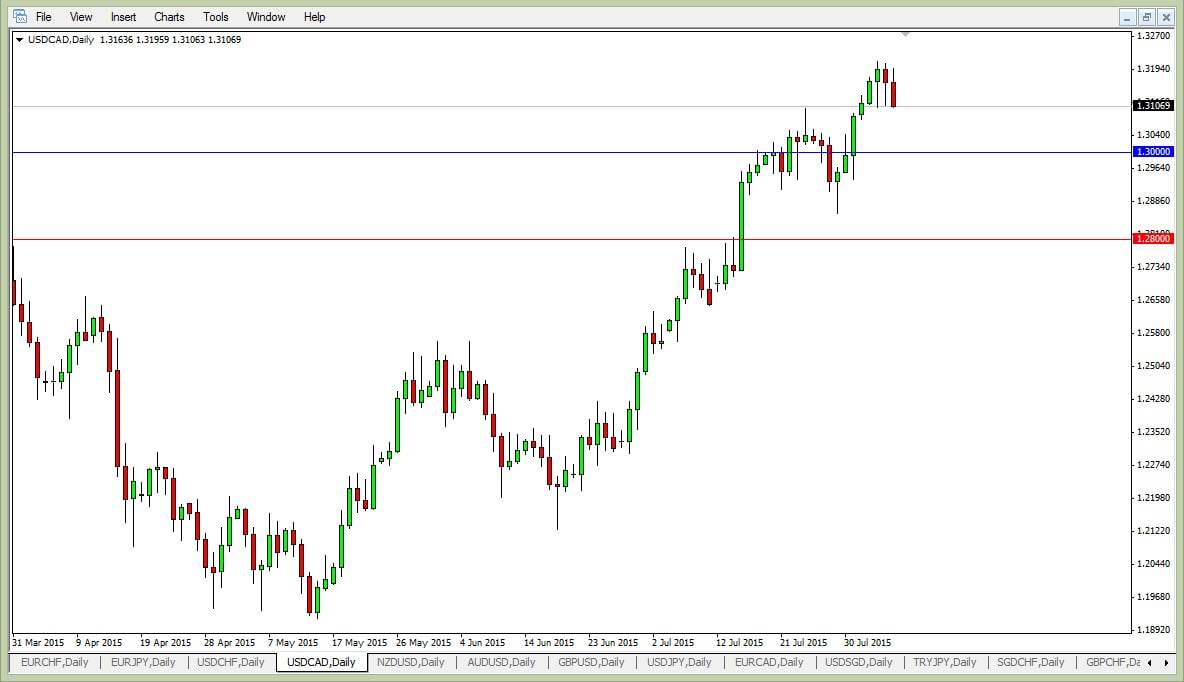Open the File menu
This screenshot has height=682, width=1184.
point(43,17)
